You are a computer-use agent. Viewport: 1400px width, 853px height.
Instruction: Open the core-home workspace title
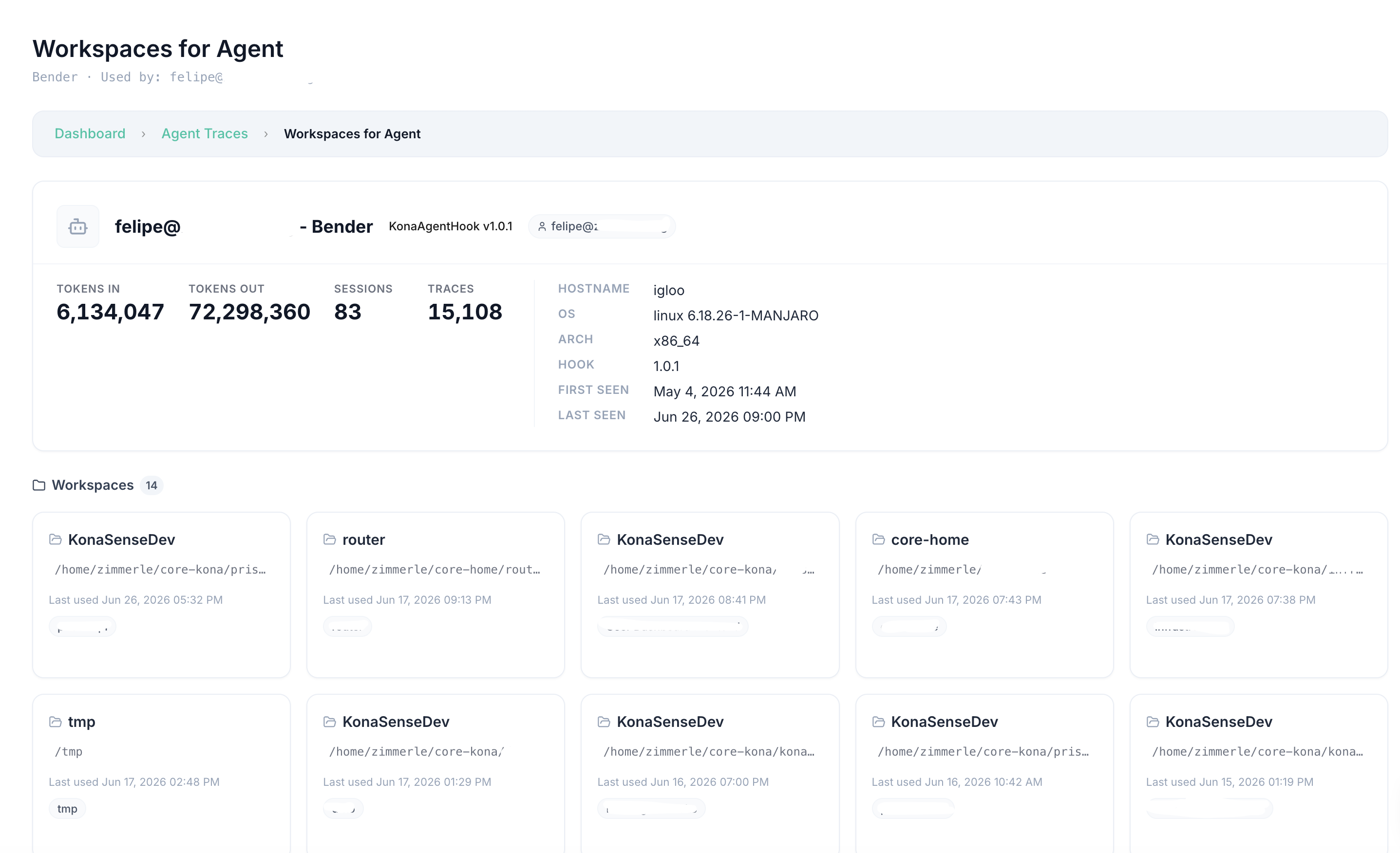[x=930, y=539]
